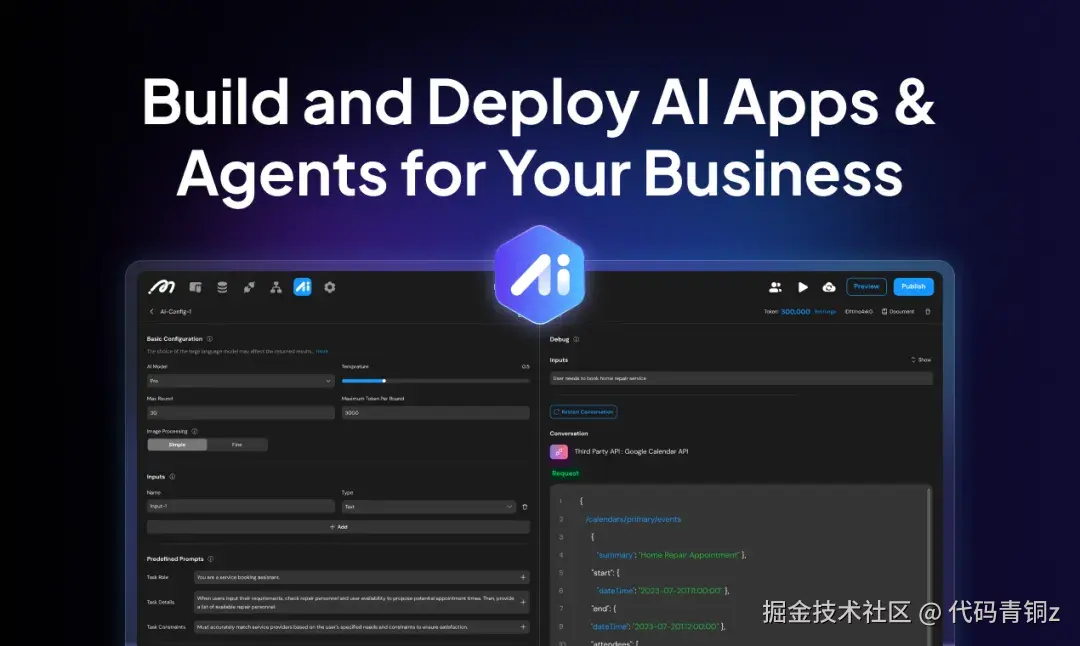The width and height of the screenshot is (1080, 646).
Task: Click the Restart Conversation button
Action: click(x=583, y=412)
